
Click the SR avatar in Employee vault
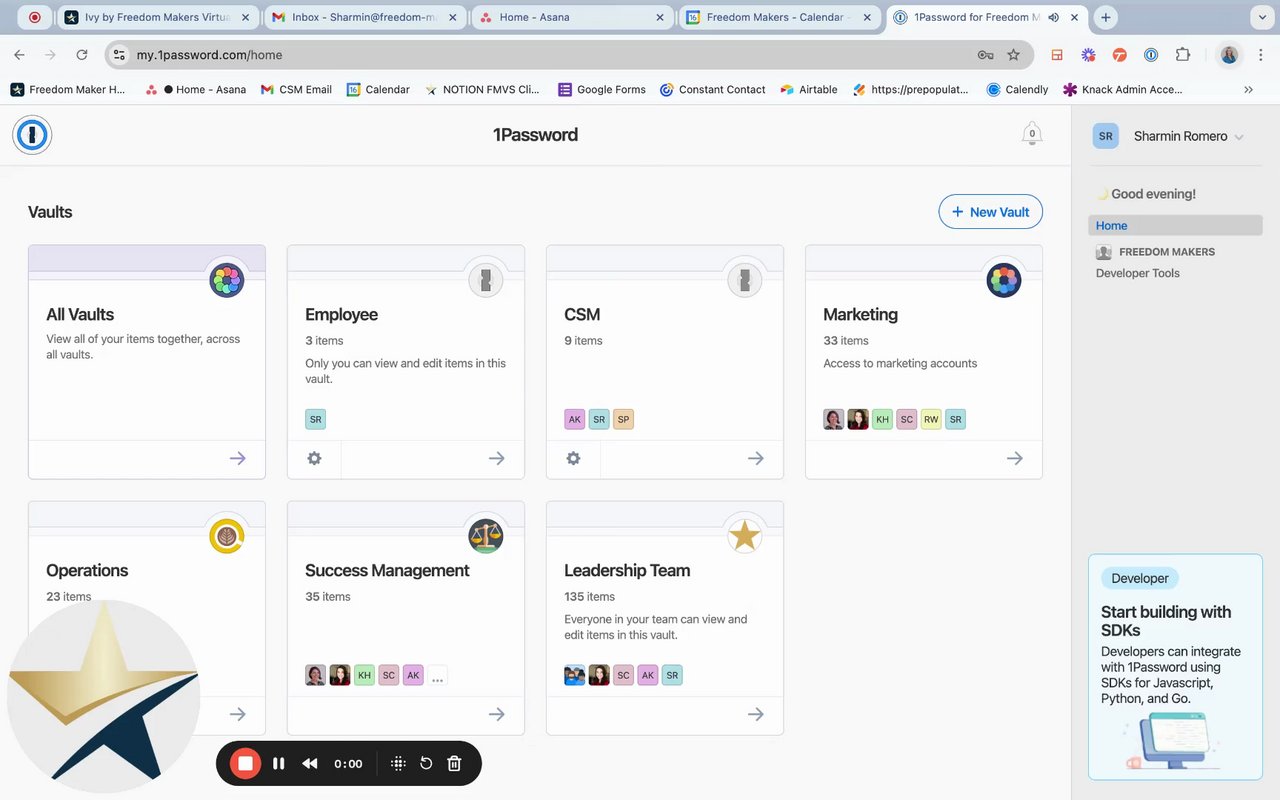[x=315, y=419]
